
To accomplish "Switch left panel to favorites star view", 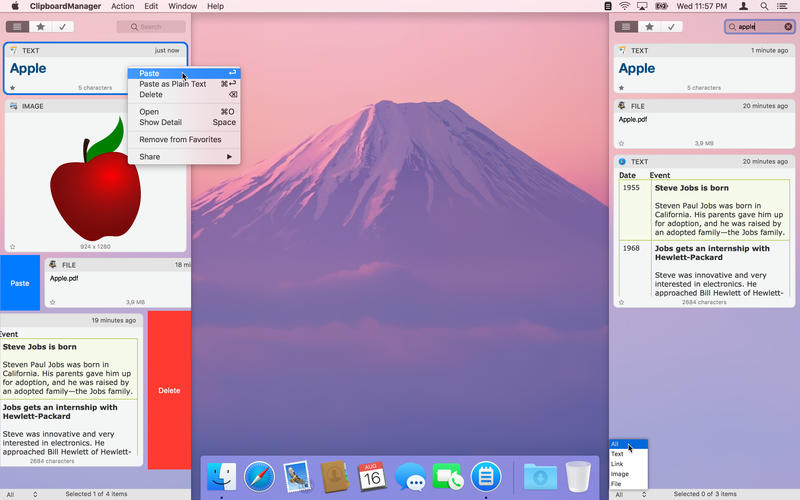I will [x=40, y=27].
